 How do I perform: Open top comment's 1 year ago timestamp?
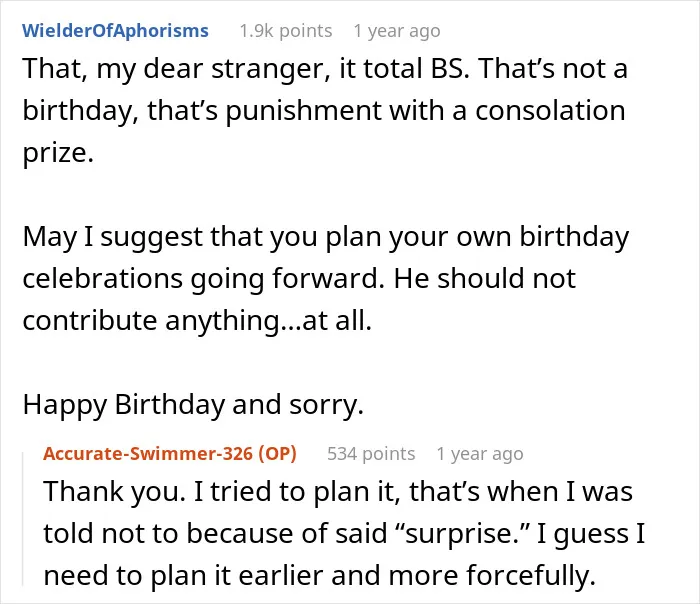click(397, 31)
